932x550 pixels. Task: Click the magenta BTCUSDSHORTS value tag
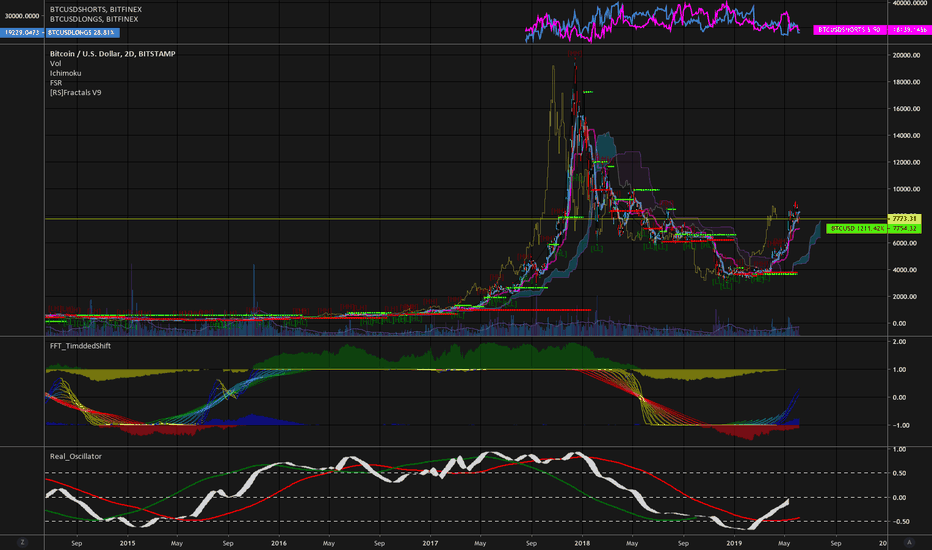pos(849,29)
